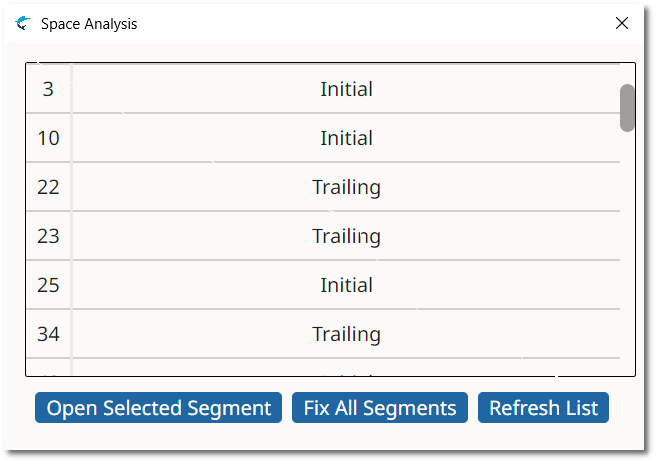Viewport: 656px width, 462px height.
Task: Select segment number 34 cell
Action: click(x=48, y=334)
